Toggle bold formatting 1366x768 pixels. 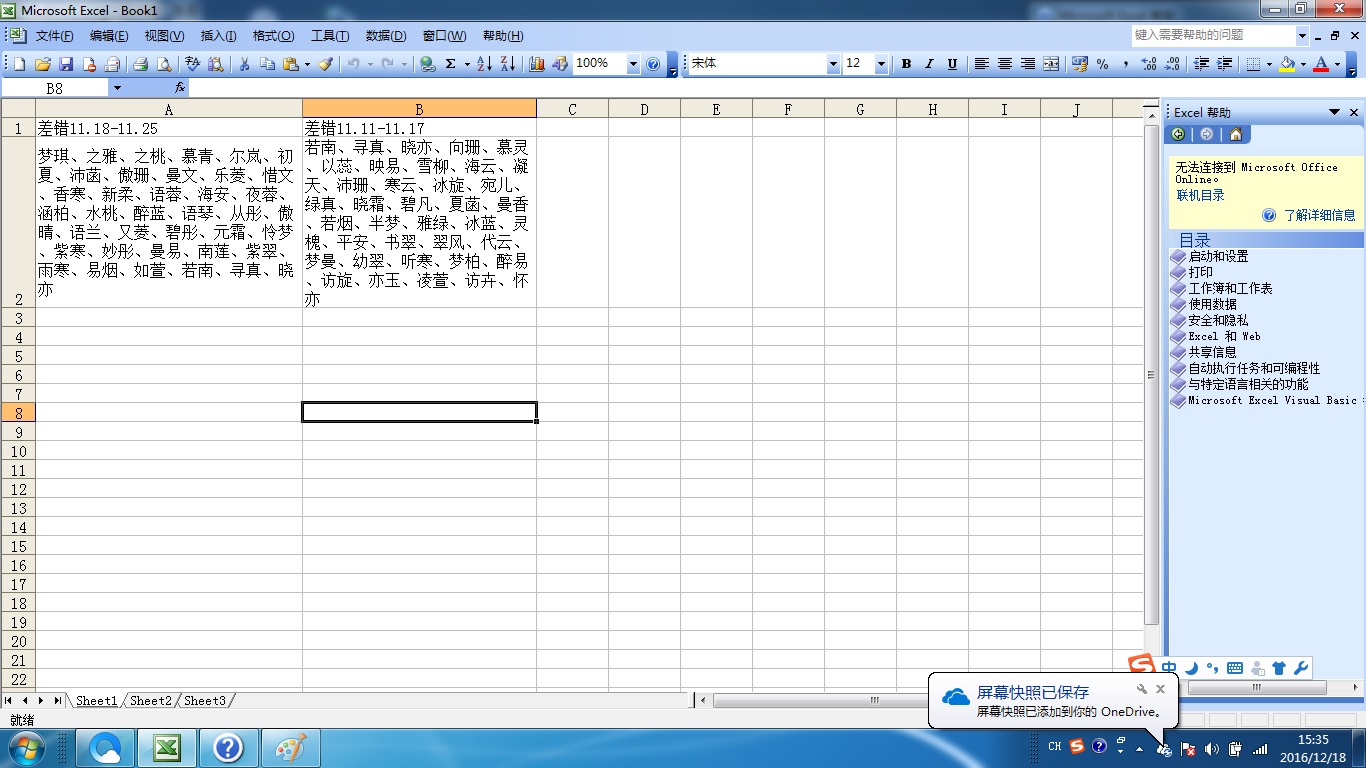(906, 64)
